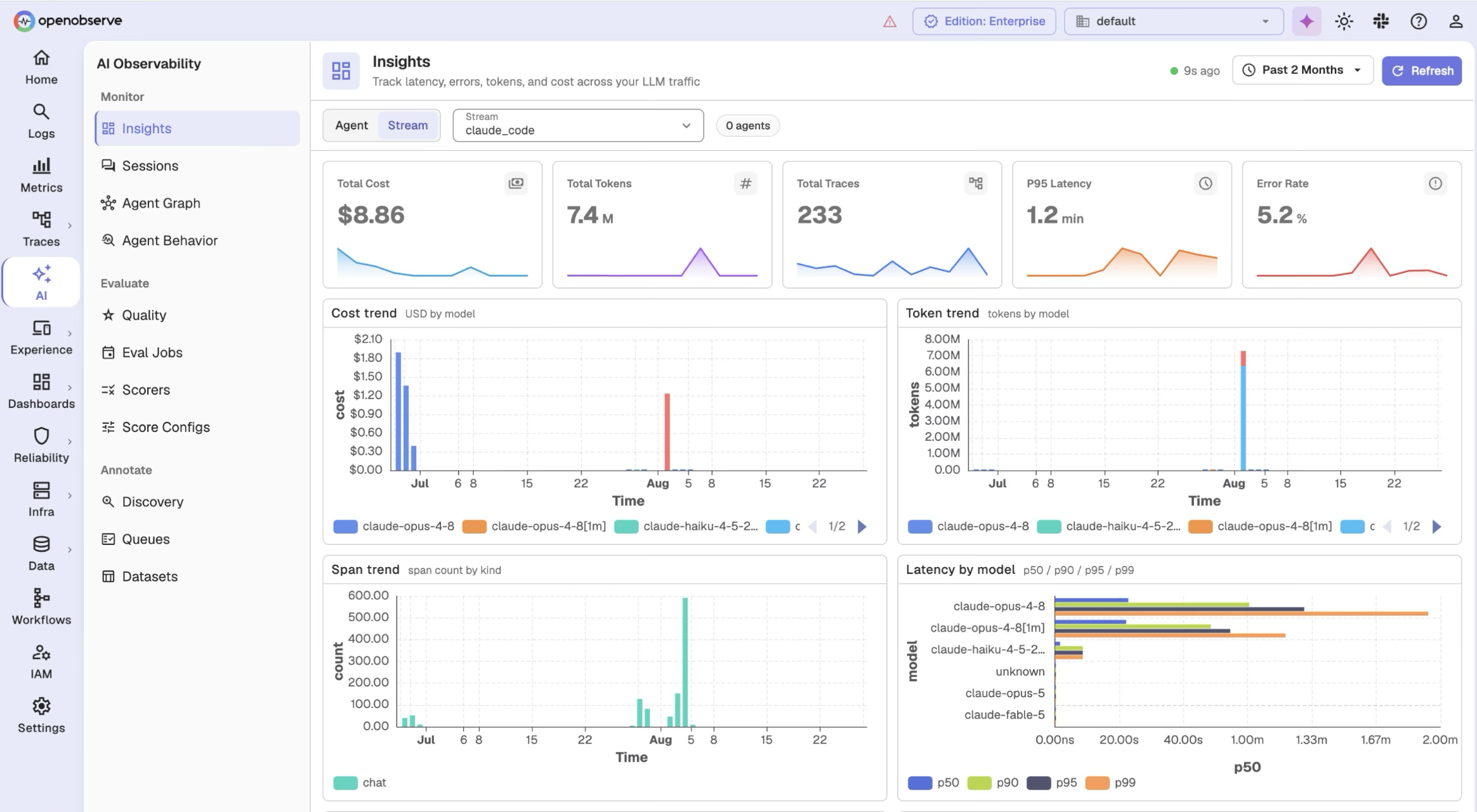The height and width of the screenshot is (812, 1477).
Task: Open the AI assistant sparkle icon
Action: pos(1306,22)
